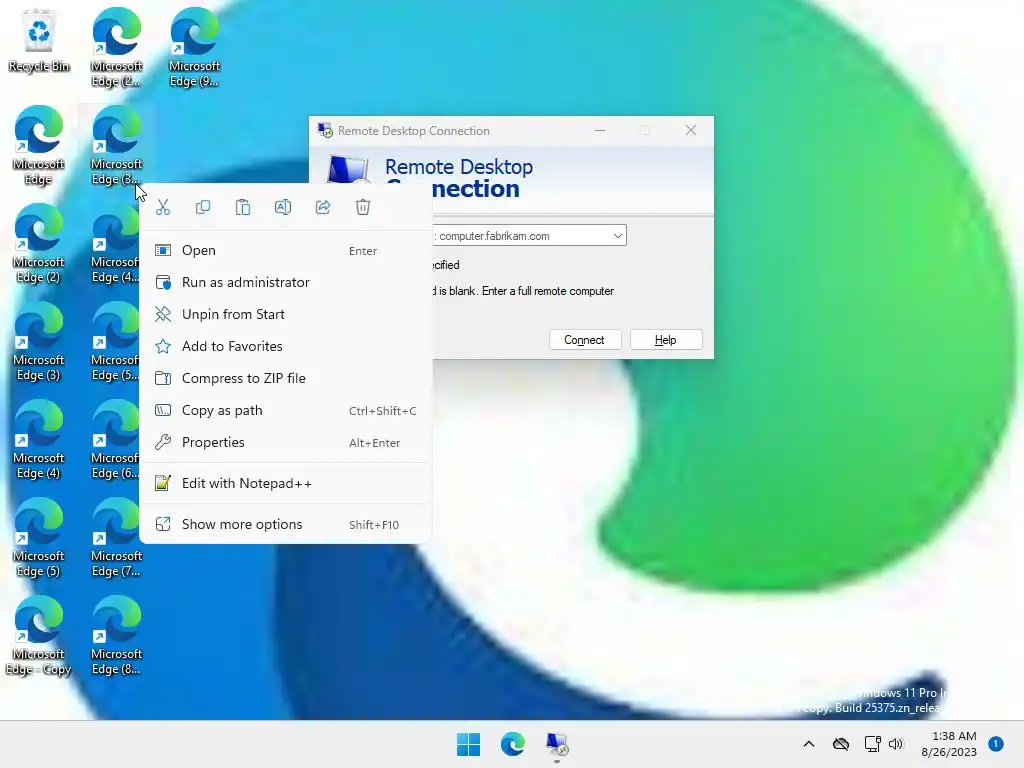This screenshot has height=768, width=1024.
Task: Select the Microsoft Edge desktop shortcut
Action: click(39, 145)
